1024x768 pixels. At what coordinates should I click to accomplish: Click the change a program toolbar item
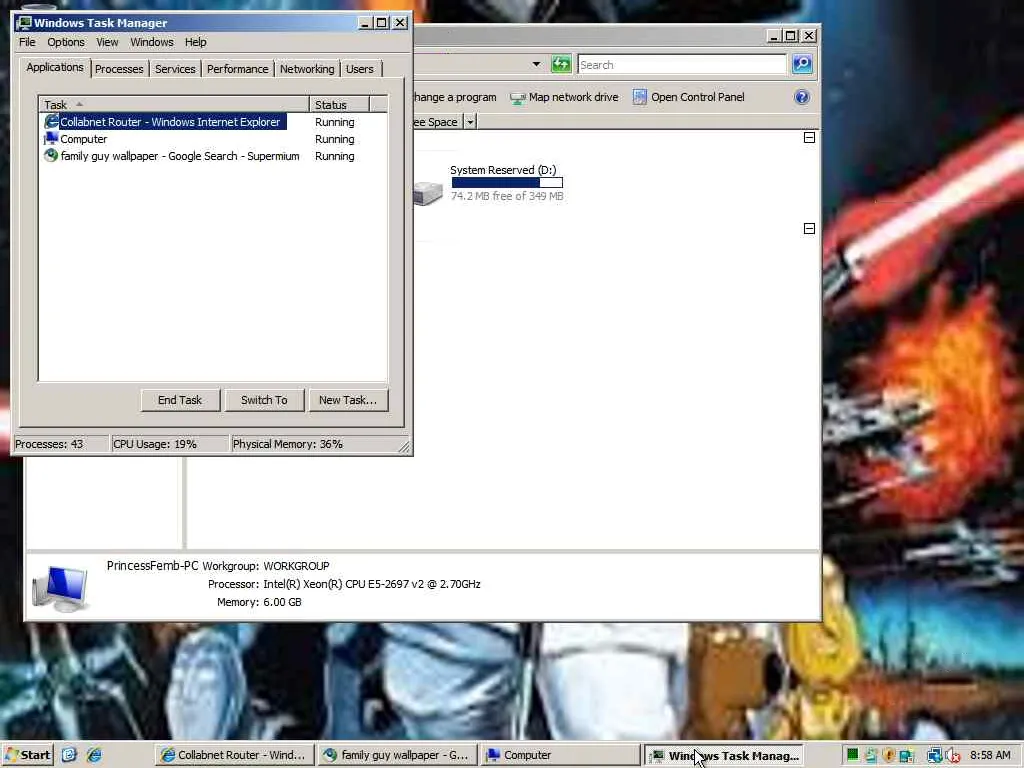455,97
